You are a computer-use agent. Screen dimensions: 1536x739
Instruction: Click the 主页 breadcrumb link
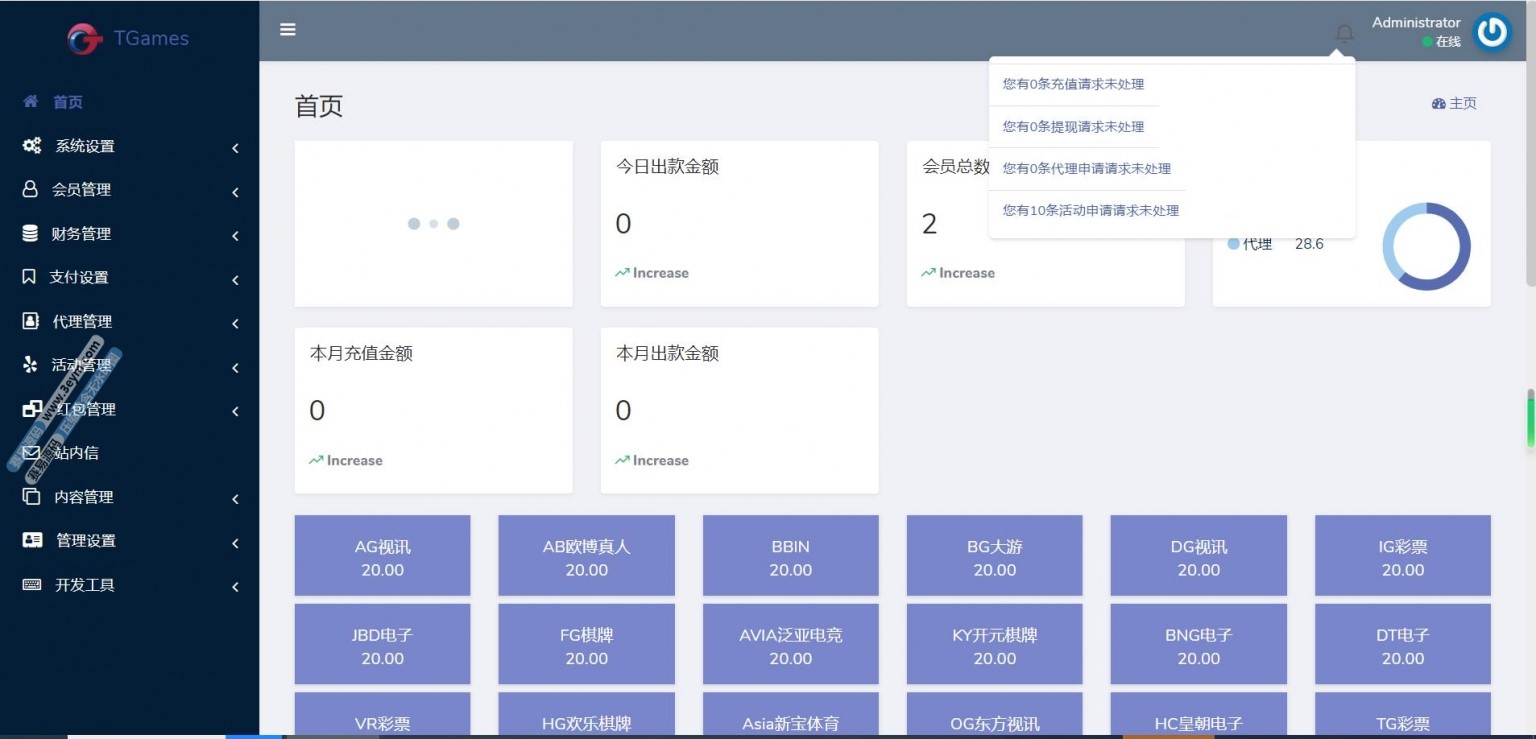point(1454,103)
